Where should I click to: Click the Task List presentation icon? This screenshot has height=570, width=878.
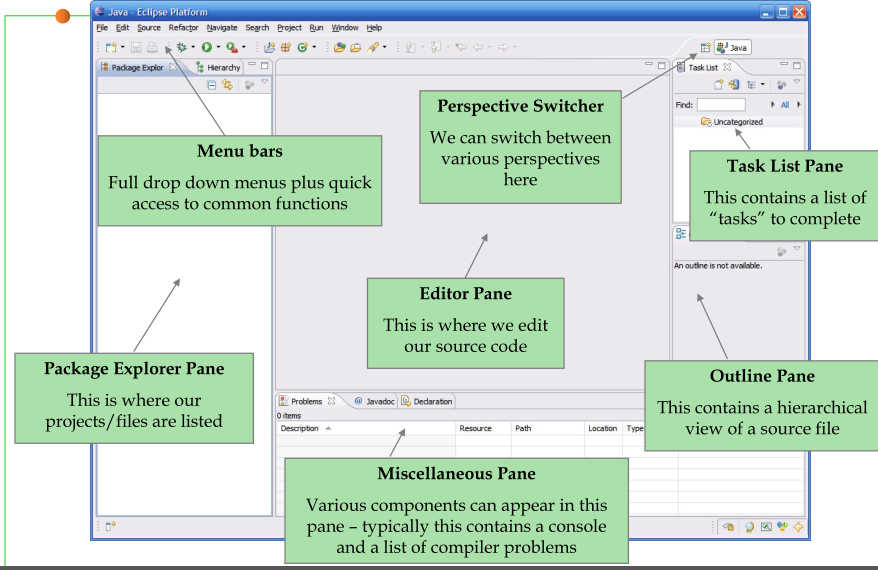[751, 85]
